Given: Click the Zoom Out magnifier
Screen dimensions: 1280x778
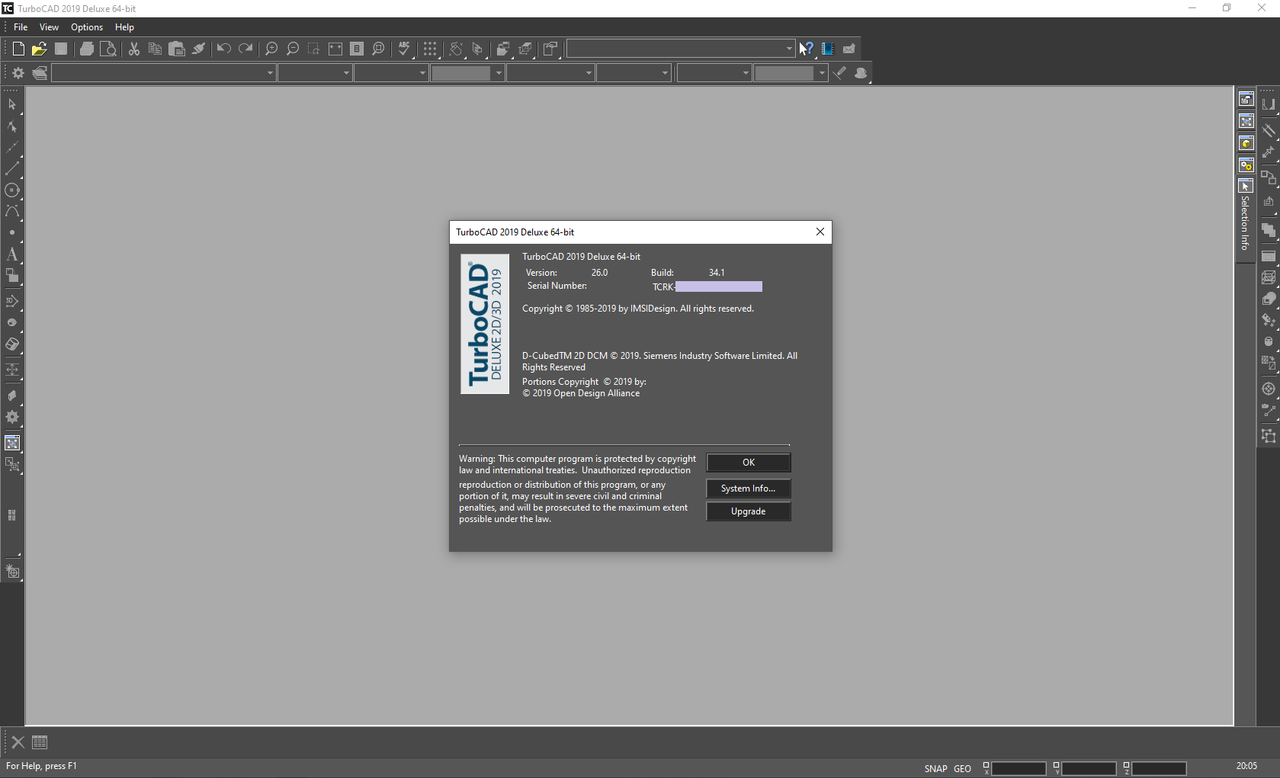Looking at the screenshot, I should (293, 48).
